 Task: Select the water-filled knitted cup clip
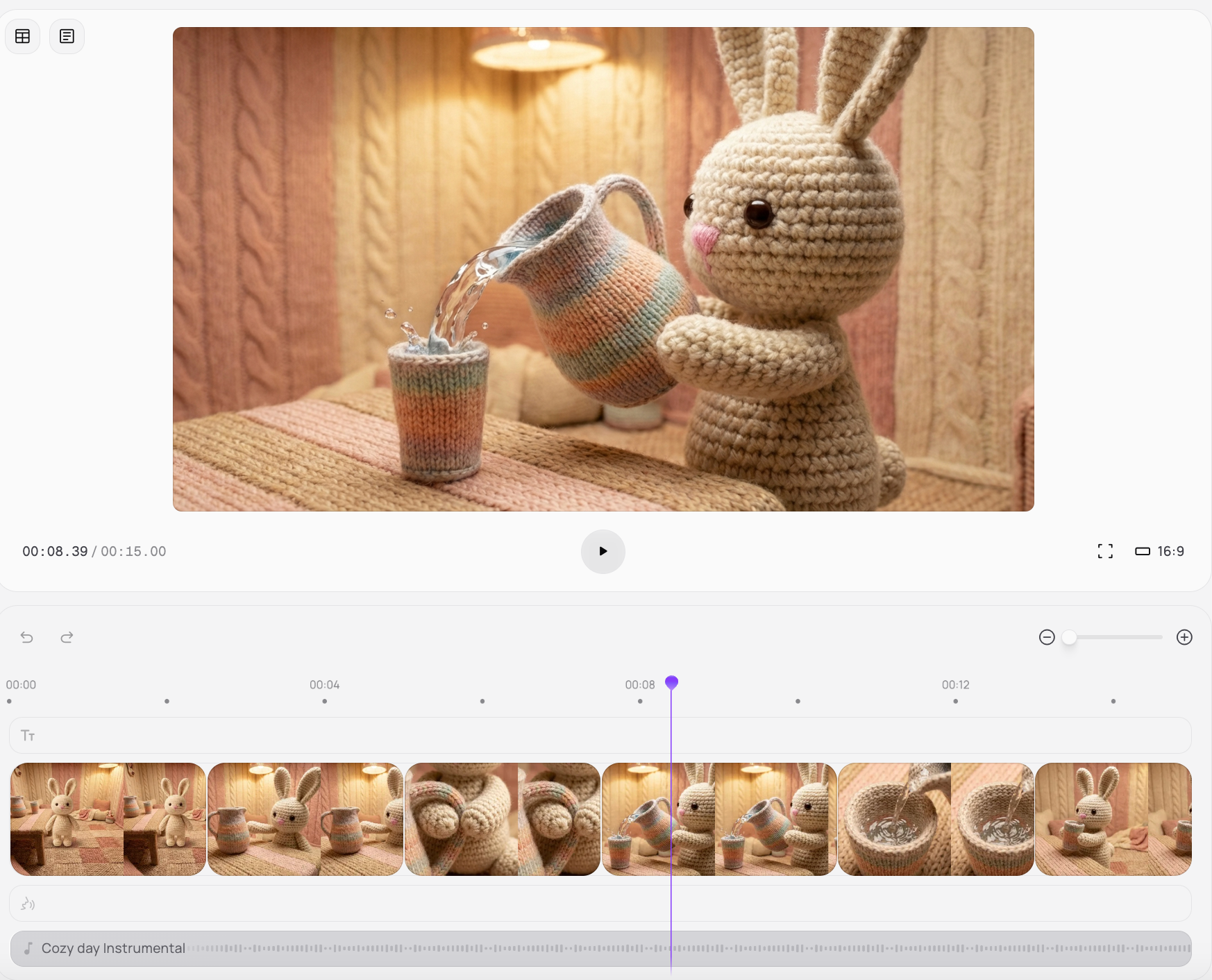(935, 819)
